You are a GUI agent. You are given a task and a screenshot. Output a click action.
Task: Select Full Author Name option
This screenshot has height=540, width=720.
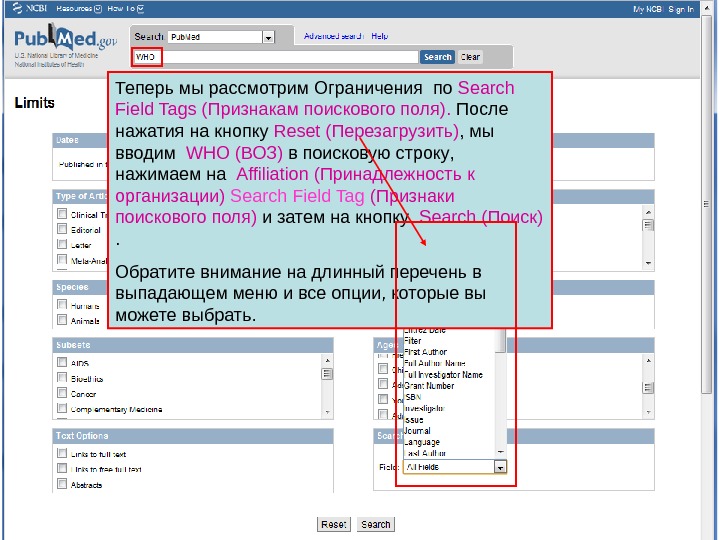[434, 363]
